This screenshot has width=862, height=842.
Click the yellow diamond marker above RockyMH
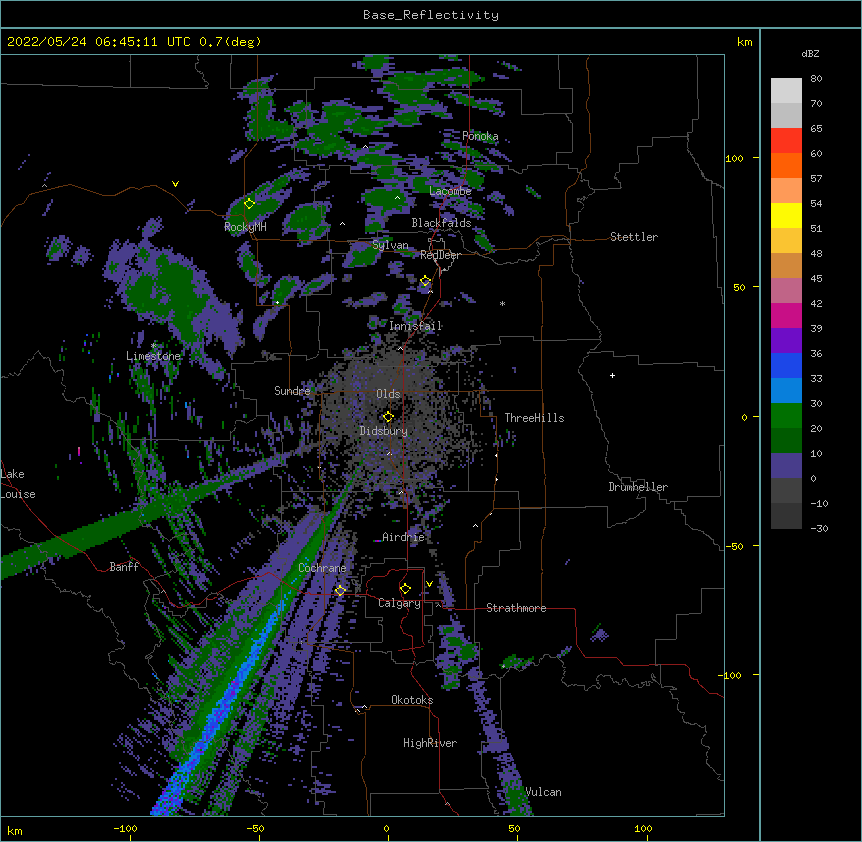(249, 204)
